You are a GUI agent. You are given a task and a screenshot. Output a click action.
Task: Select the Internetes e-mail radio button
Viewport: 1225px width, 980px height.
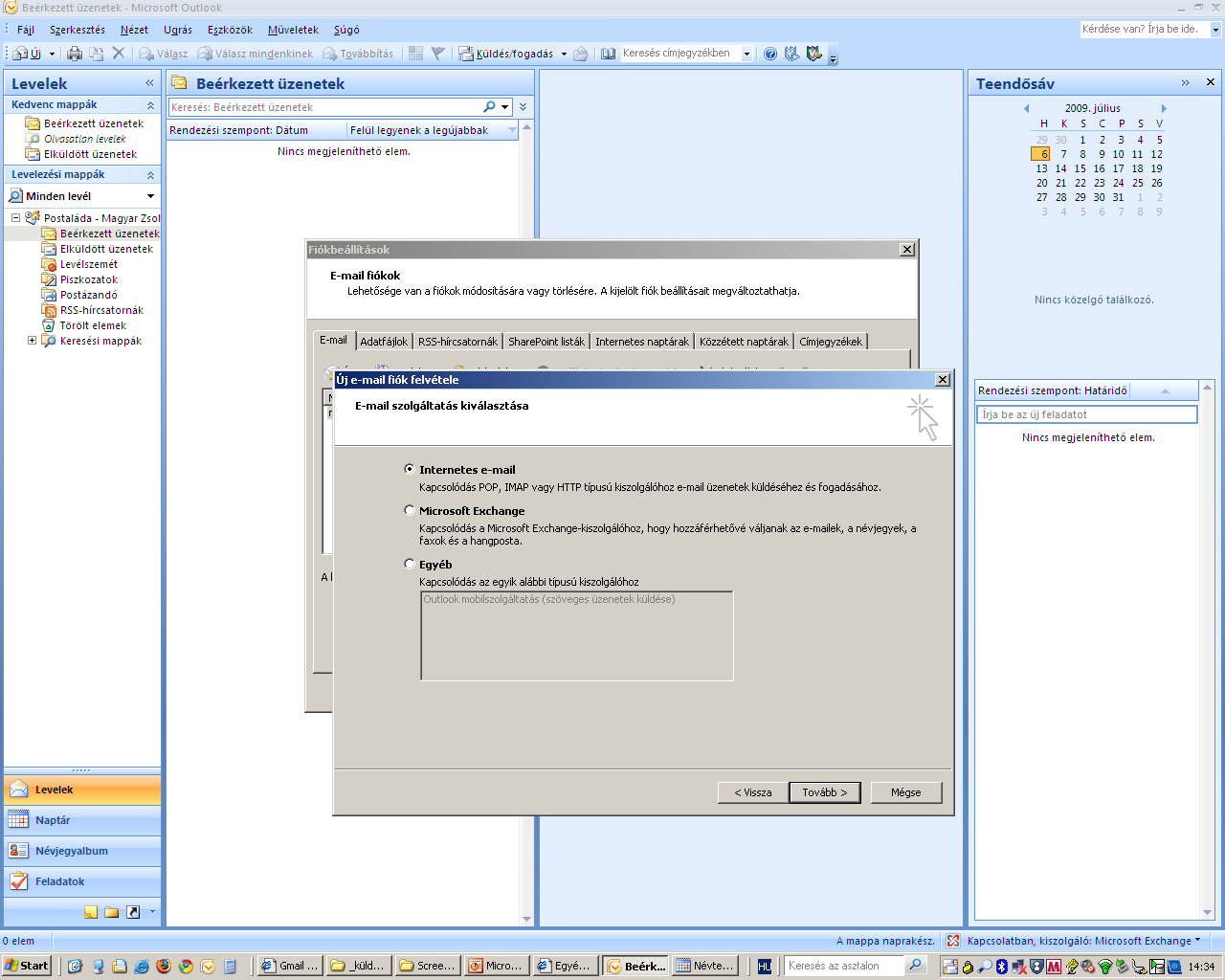pos(410,469)
